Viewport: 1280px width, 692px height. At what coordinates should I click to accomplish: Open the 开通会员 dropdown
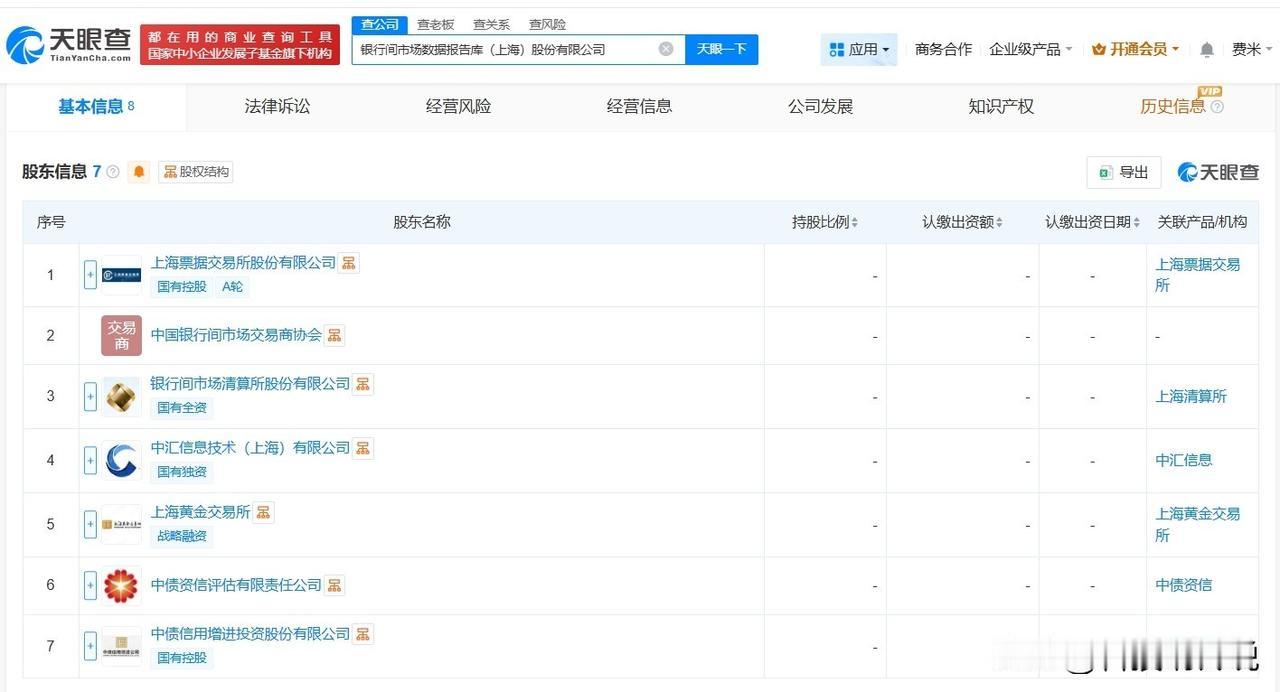1135,49
